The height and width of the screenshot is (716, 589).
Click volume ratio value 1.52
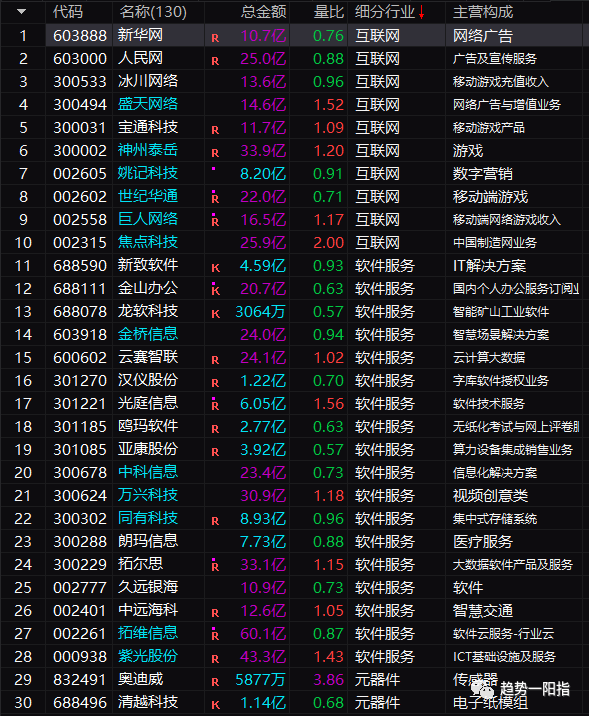pyautogui.click(x=328, y=105)
